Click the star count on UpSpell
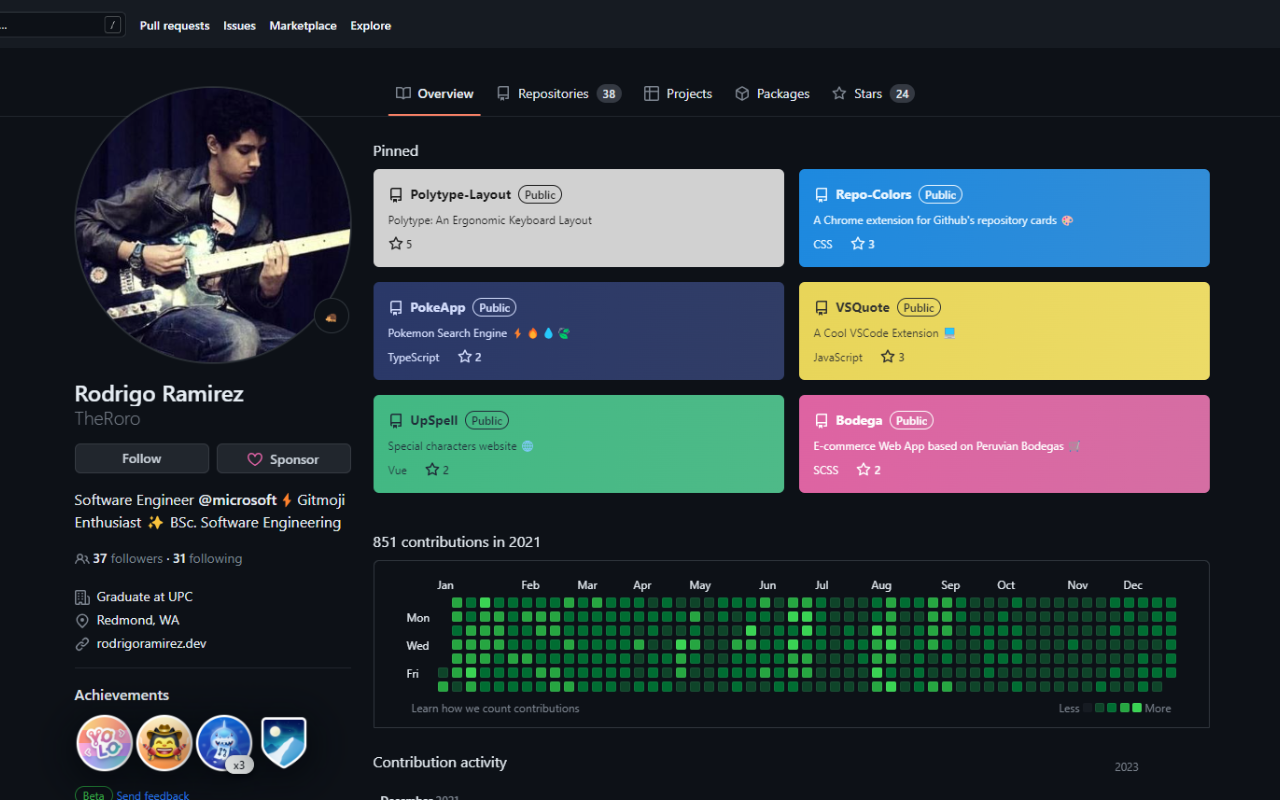 coord(437,470)
